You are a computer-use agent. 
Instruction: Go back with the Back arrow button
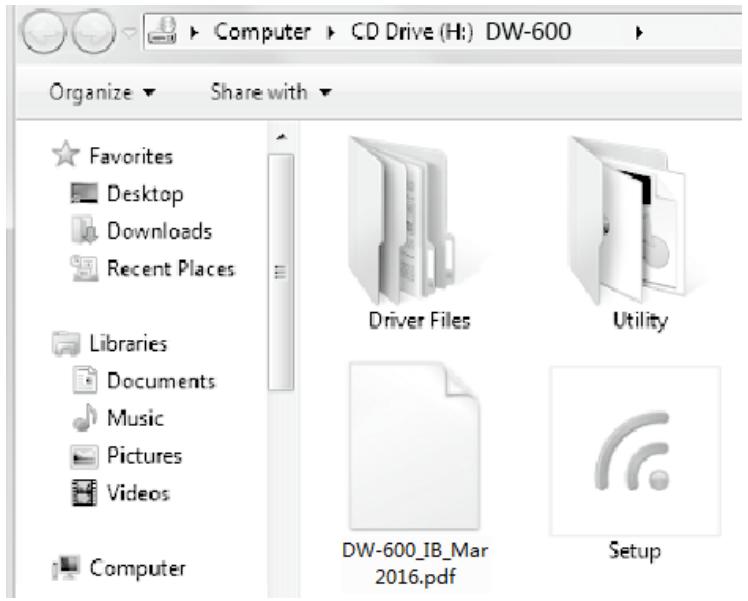[43, 32]
